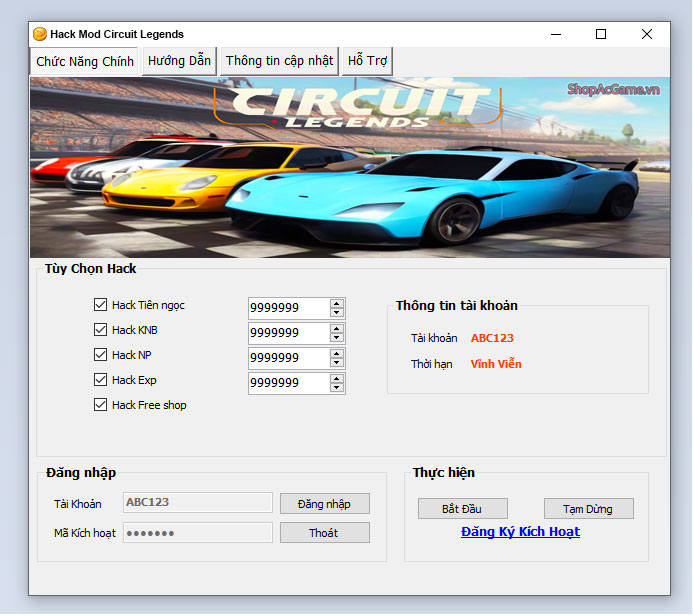Increase the Hack Tiên ngọc value with up arrow
Image resolution: width=693 pixels, height=616 pixels.
point(337,304)
